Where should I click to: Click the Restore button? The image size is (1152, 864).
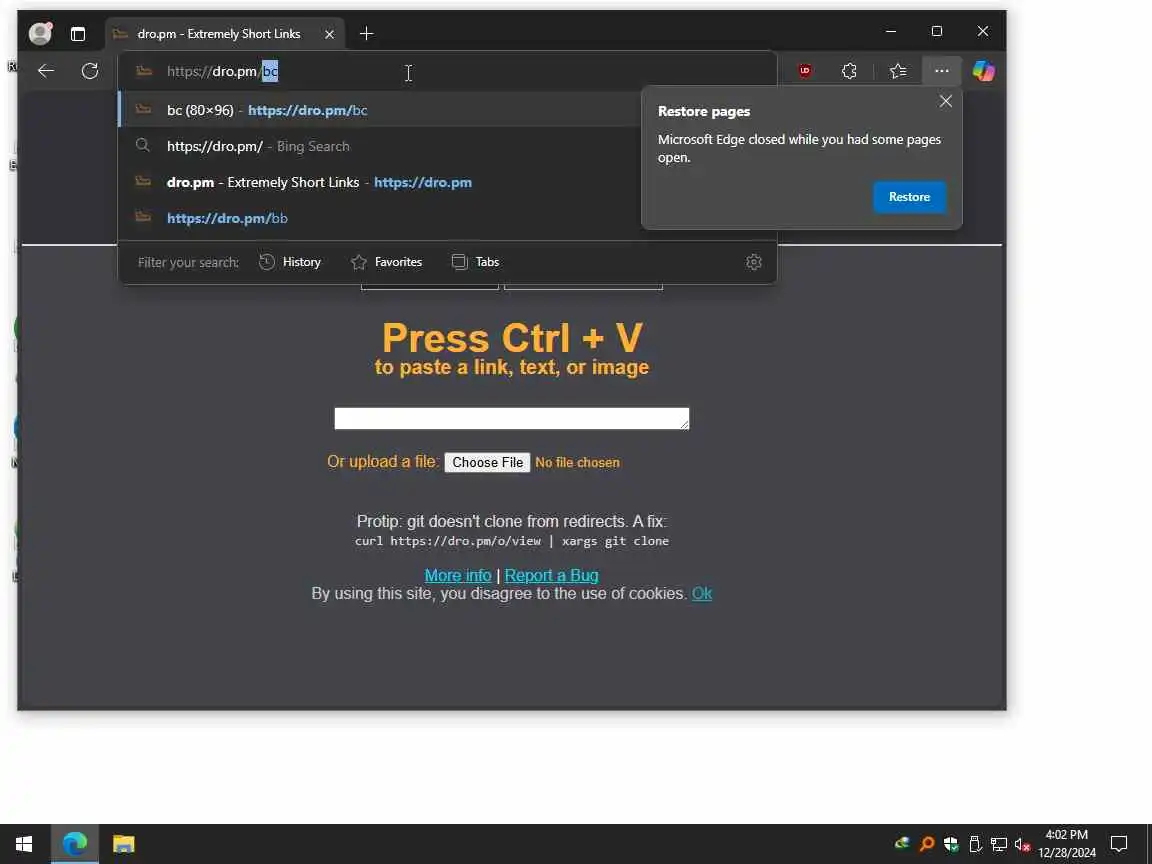(x=910, y=197)
